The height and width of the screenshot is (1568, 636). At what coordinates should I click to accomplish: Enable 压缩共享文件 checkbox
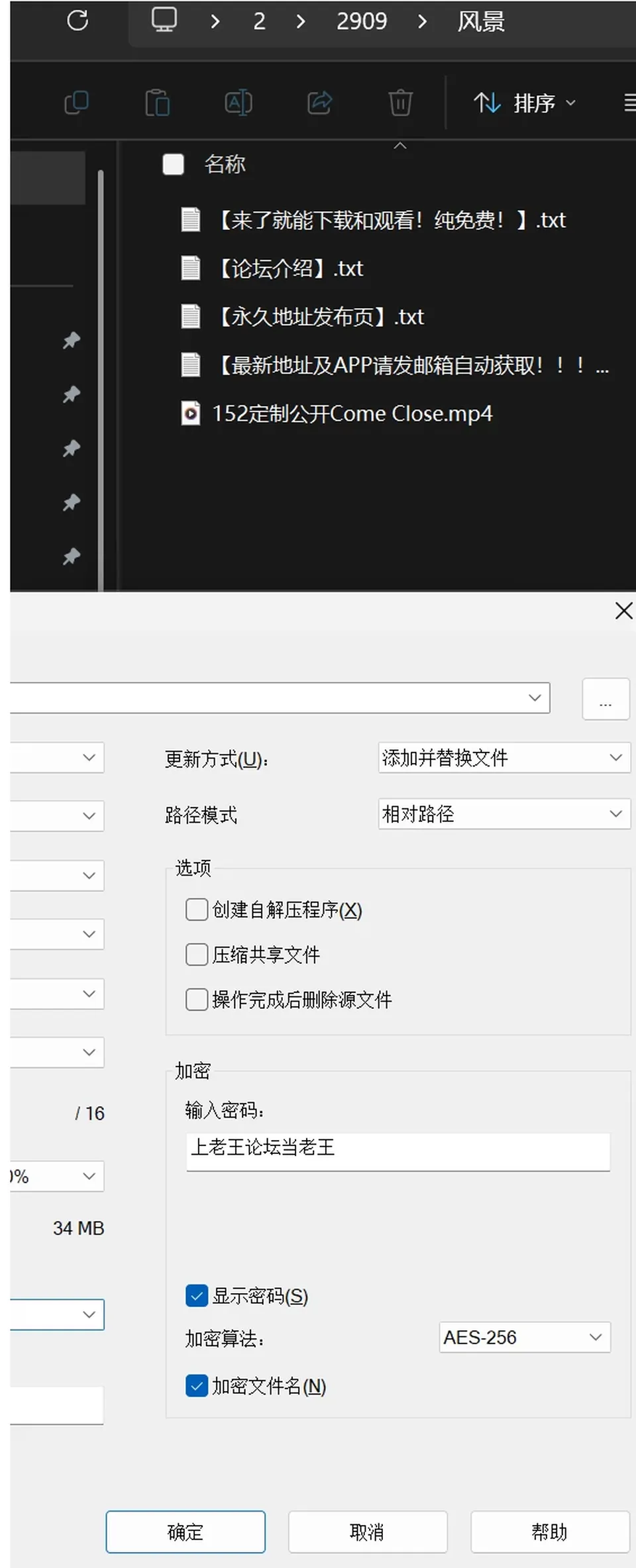tap(197, 955)
